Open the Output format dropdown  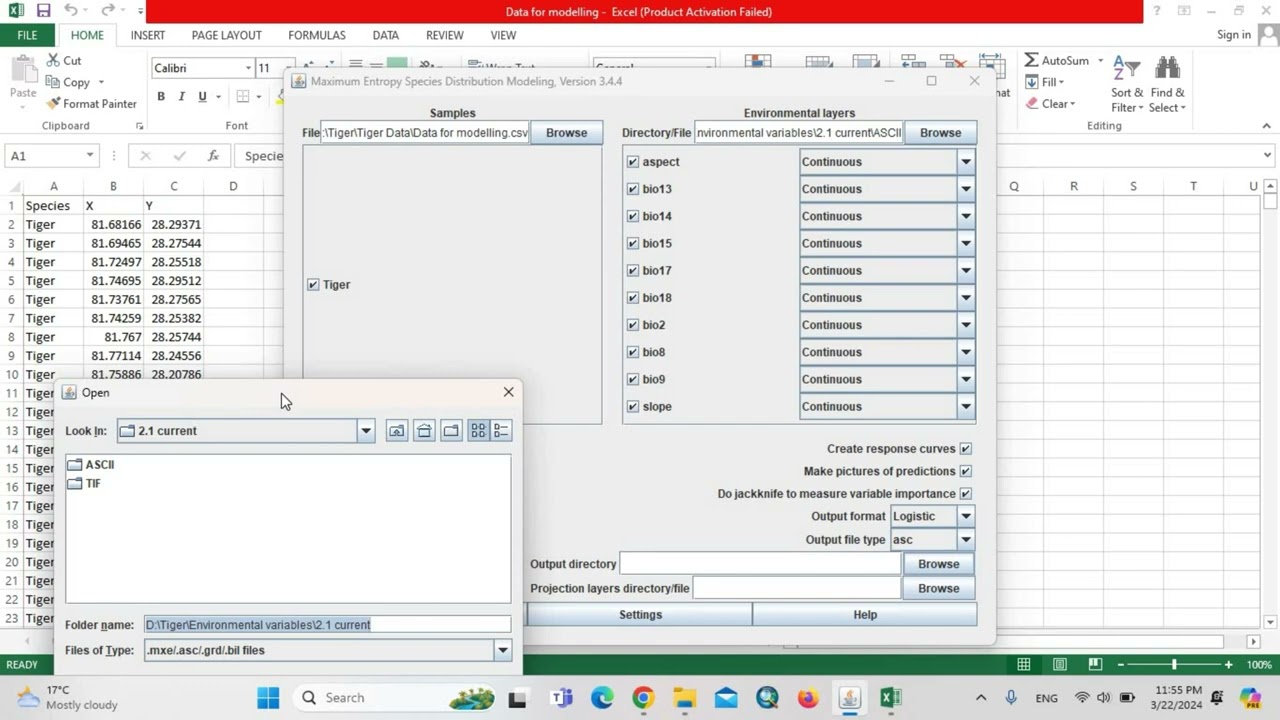(966, 517)
